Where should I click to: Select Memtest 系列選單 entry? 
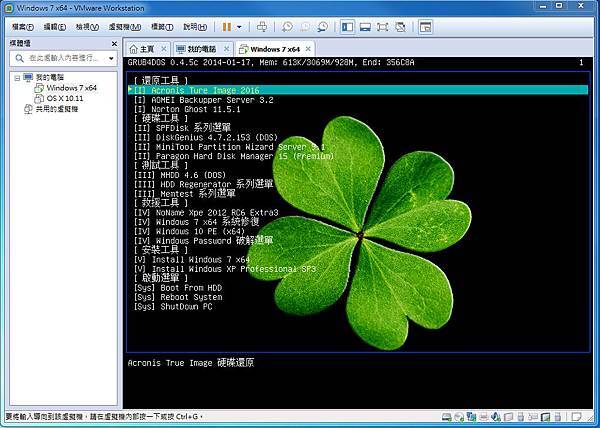(x=185, y=194)
